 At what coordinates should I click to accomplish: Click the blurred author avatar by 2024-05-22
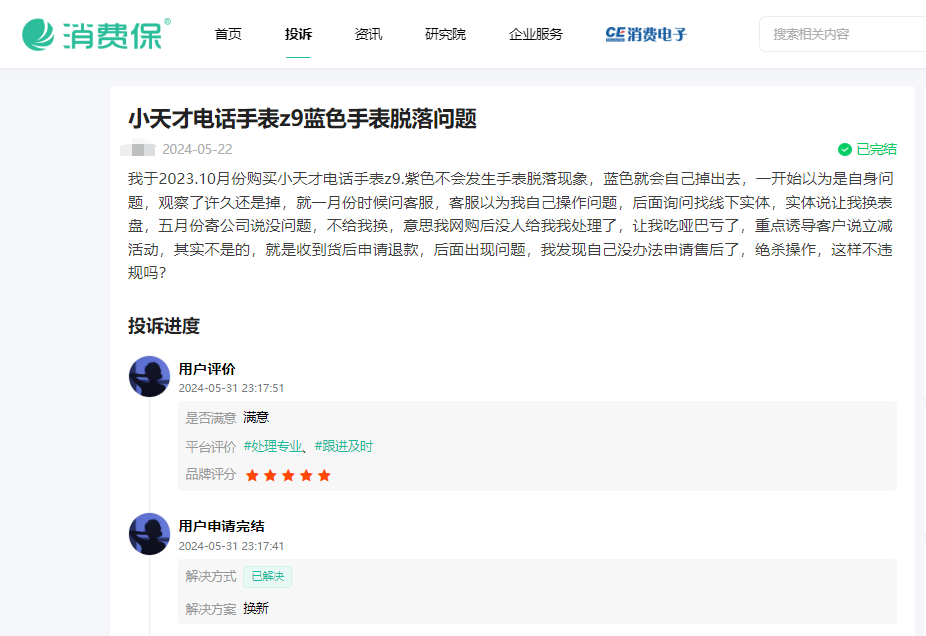point(138,148)
